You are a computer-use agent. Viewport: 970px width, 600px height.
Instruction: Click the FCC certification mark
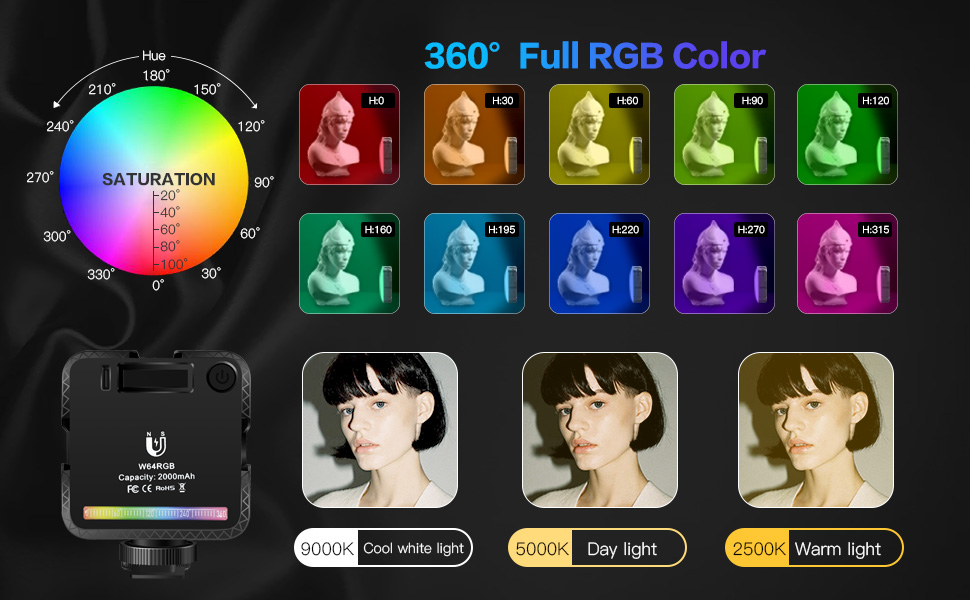tap(133, 489)
